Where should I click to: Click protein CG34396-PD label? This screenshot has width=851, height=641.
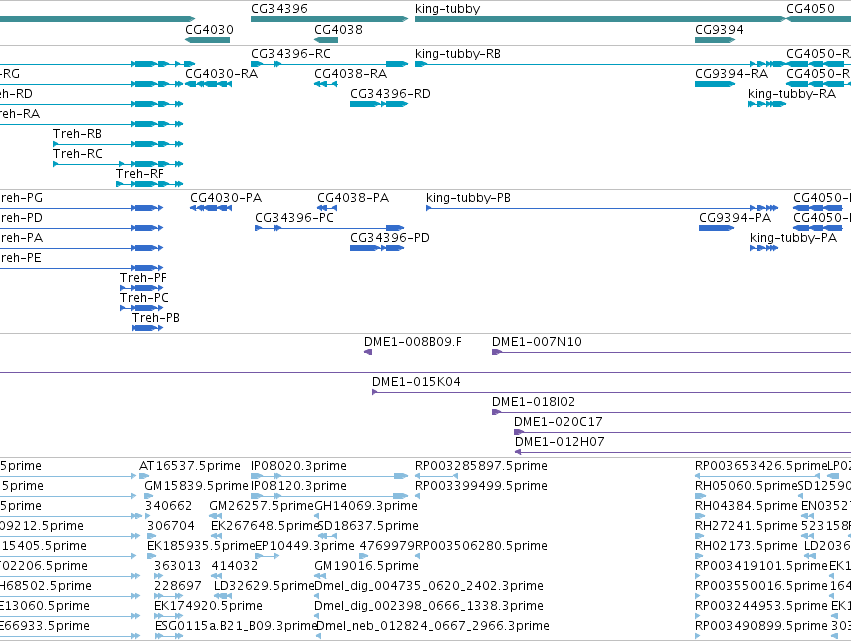pyautogui.click(x=390, y=238)
